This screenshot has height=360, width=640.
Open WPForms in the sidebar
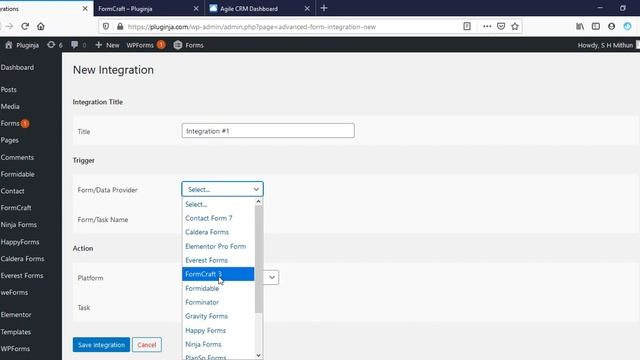point(15,349)
